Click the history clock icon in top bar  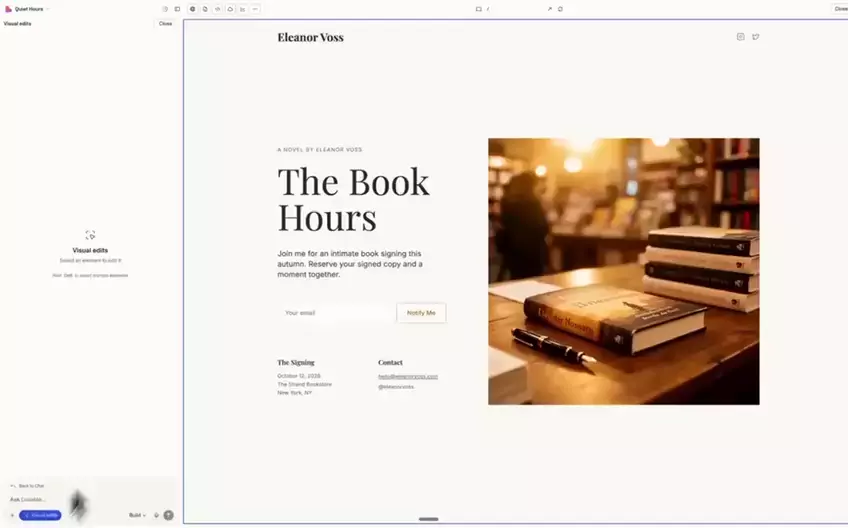(165, 9)
